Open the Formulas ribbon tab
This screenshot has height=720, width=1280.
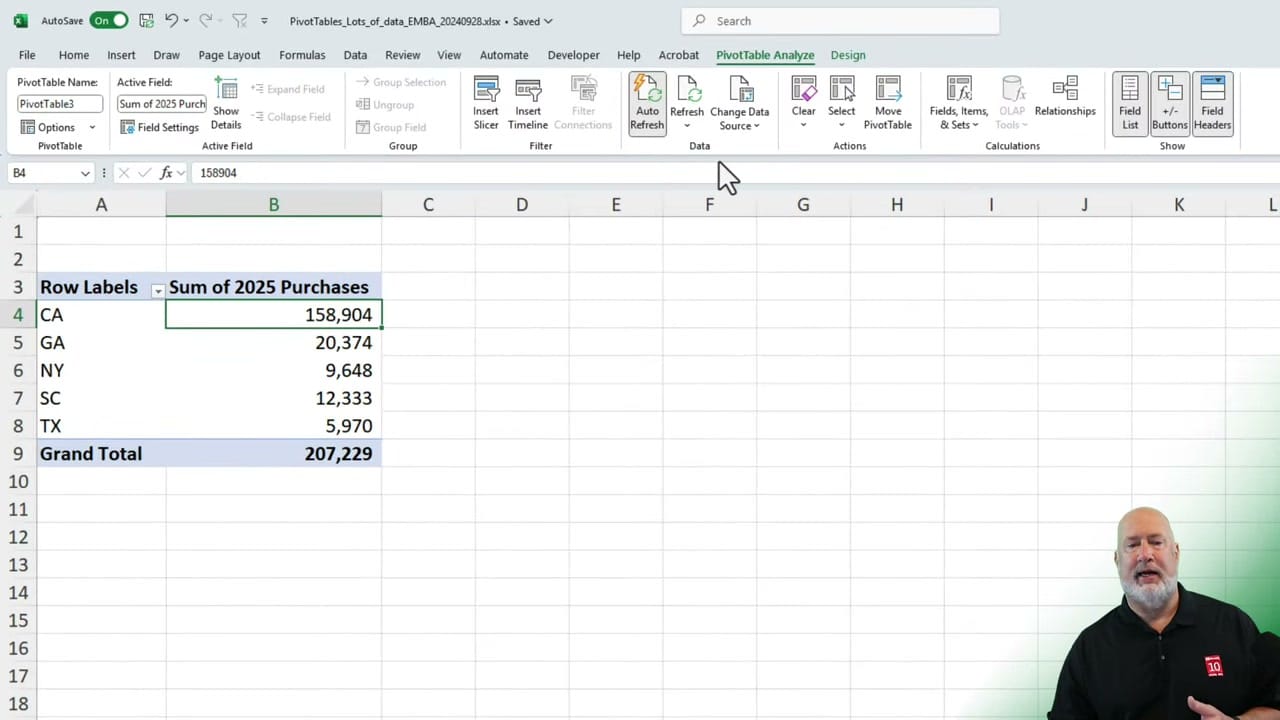point(302,55)
